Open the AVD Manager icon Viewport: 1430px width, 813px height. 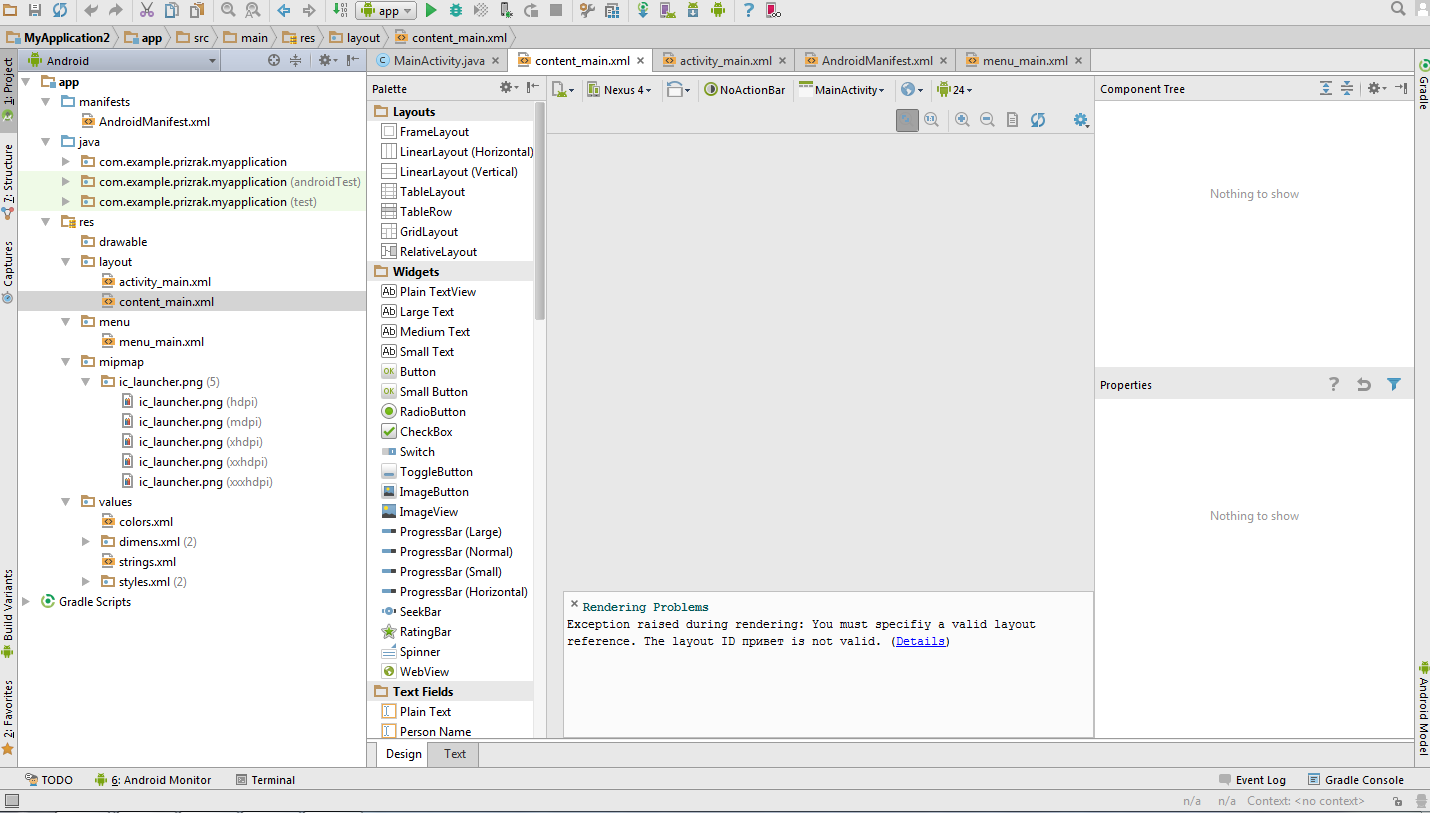668,10
